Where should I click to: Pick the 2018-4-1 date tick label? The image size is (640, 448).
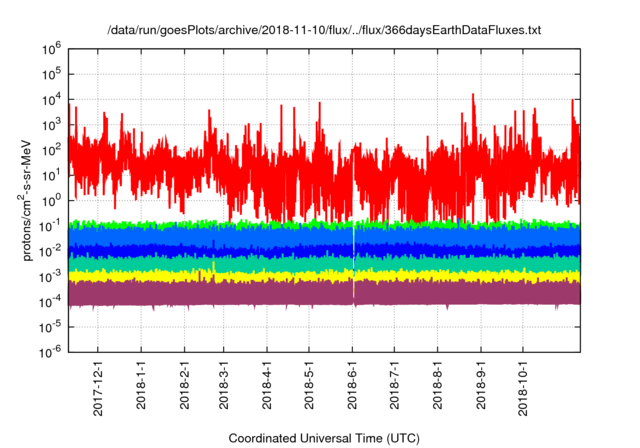click(x=267, y=384)
